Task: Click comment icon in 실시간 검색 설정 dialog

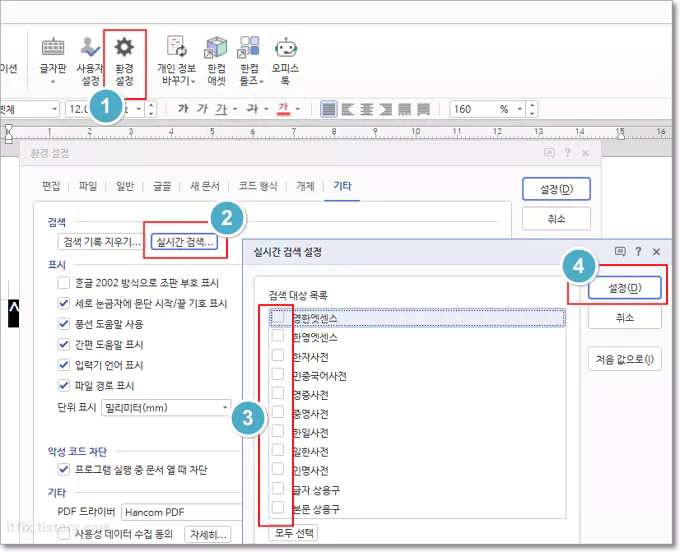Action: tap(620, 252)
